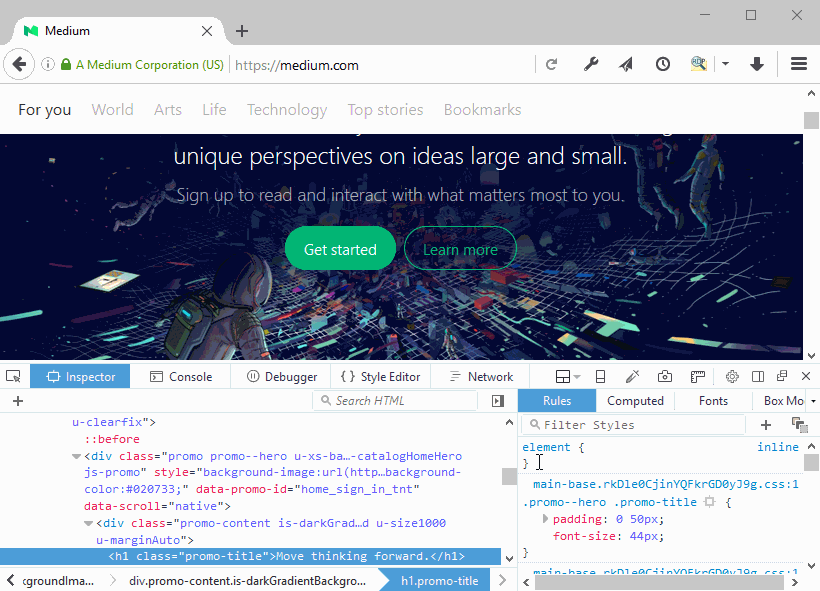Click the Learn more button
Viewport: 820px width, 591px height.
460,249
